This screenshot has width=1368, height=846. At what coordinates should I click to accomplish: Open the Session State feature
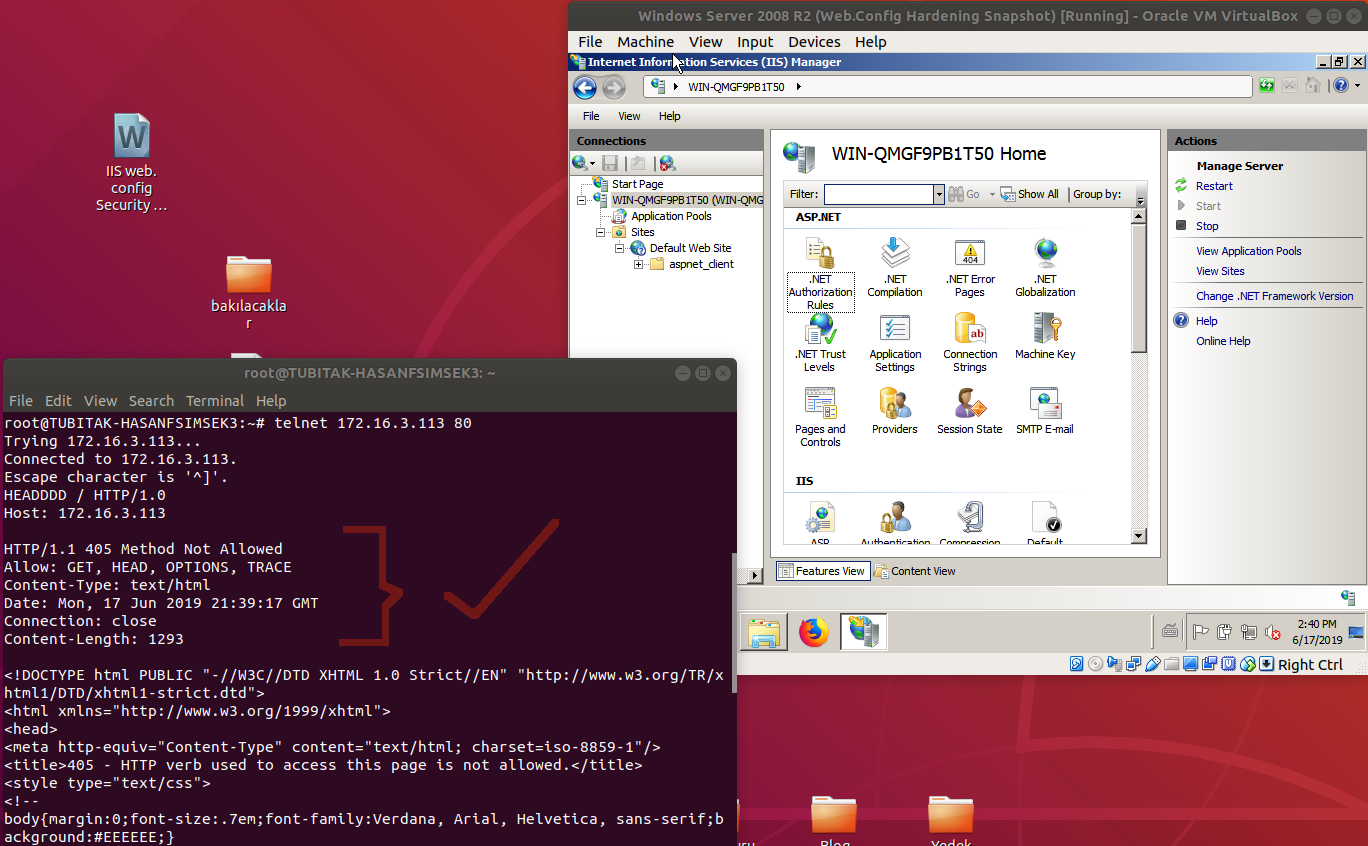coord(970,411)
